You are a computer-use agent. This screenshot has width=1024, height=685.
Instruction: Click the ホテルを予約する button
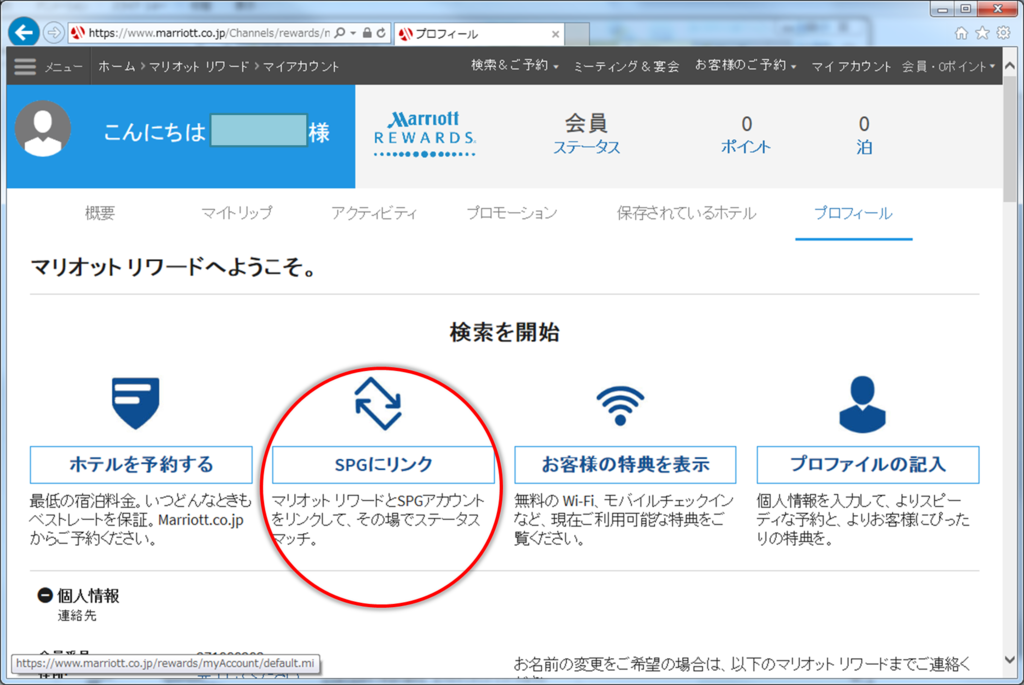point(141,464)
